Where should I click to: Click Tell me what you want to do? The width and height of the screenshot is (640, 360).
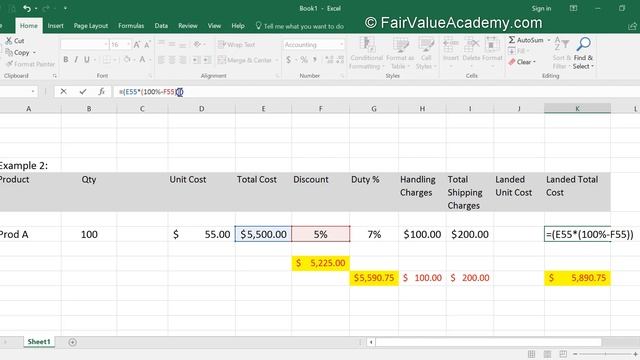[x=300, y=26]
